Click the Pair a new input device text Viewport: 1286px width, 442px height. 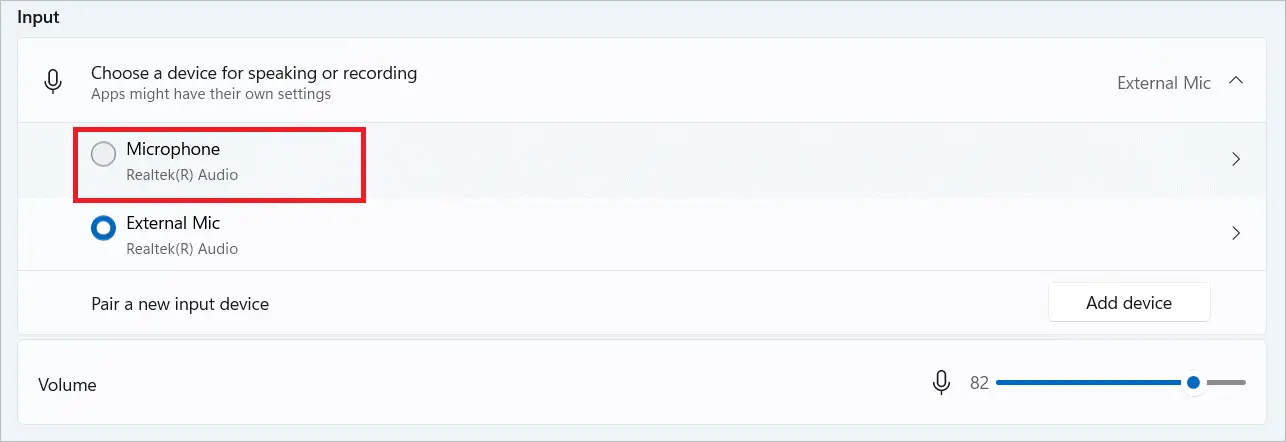pos(180,303)
